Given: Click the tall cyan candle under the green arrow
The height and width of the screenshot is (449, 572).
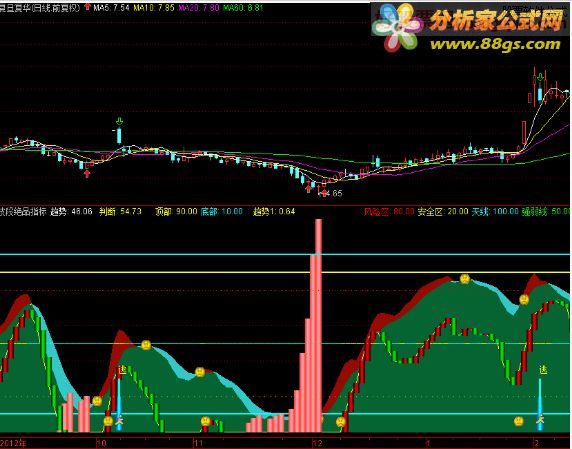Looking at the screenshot, I should (x=119, y=135).
